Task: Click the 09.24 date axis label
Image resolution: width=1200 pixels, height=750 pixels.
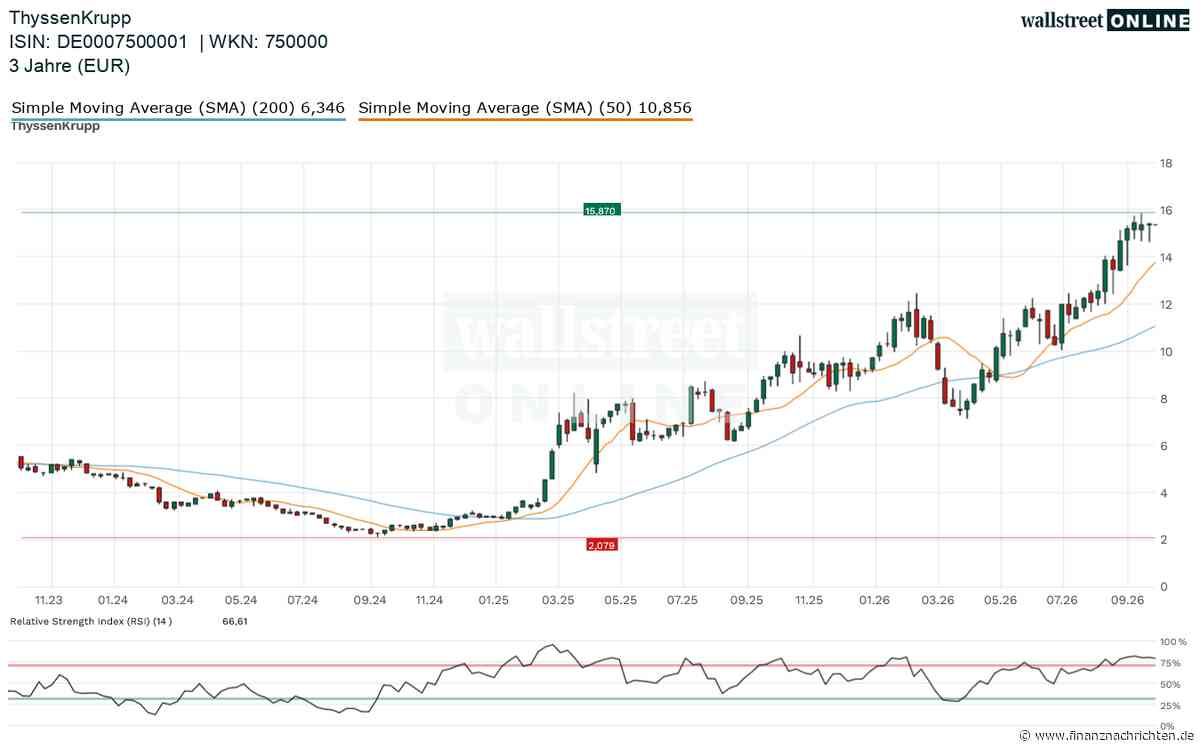Action: tap(370, 600)
